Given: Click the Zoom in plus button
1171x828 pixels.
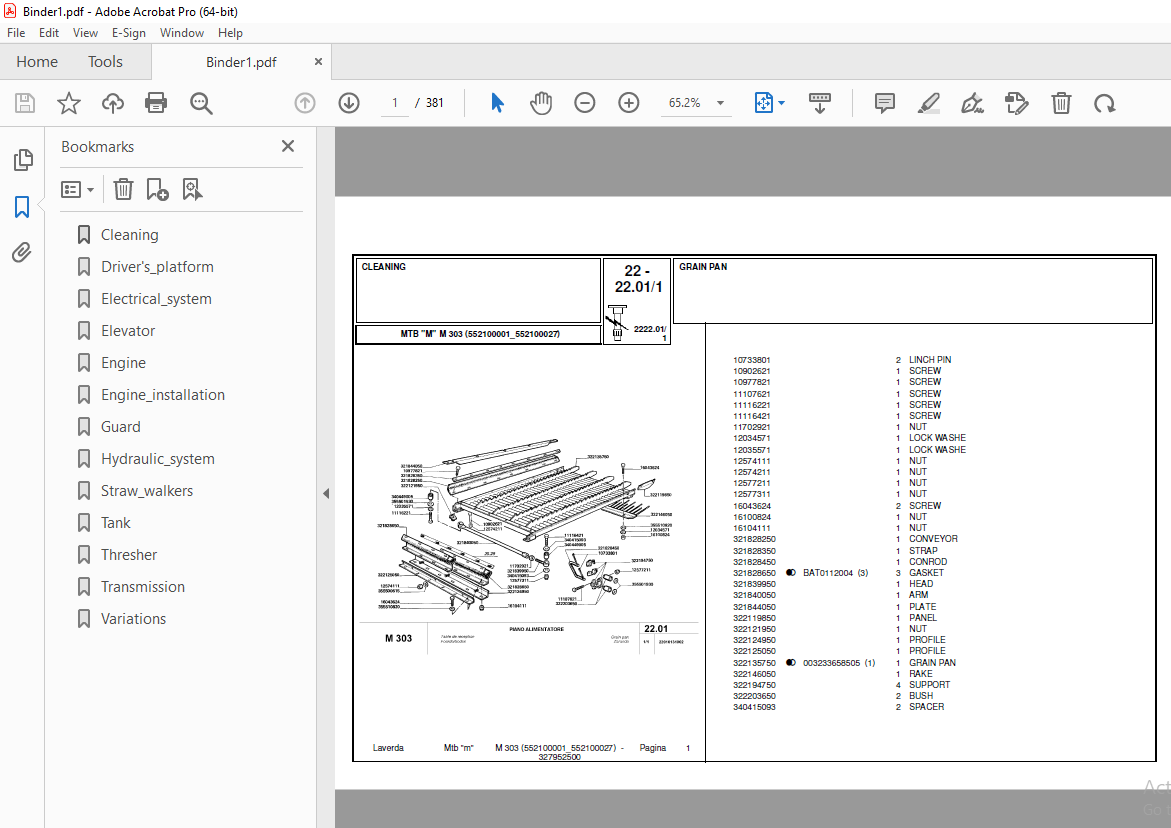Looking at the screenshot, I should click(629, 103).
